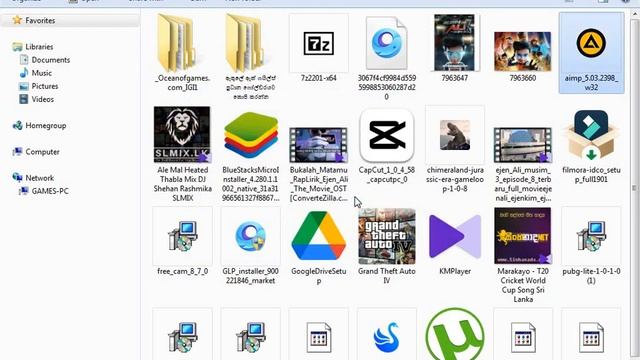Open the GAMES-PC network computer
This screenshot has height=360, width=640.
[x=50, y=191]
